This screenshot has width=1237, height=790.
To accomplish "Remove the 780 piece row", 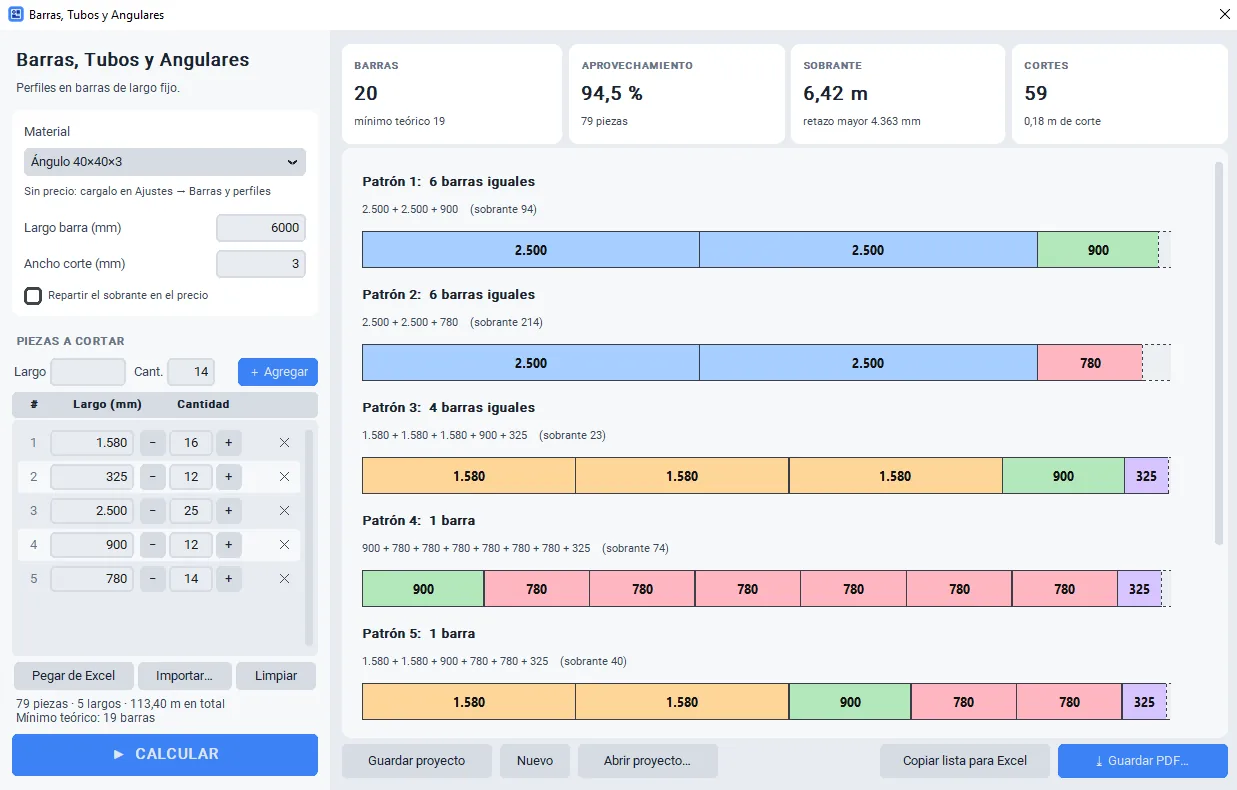I will click(x=284, y=579).
